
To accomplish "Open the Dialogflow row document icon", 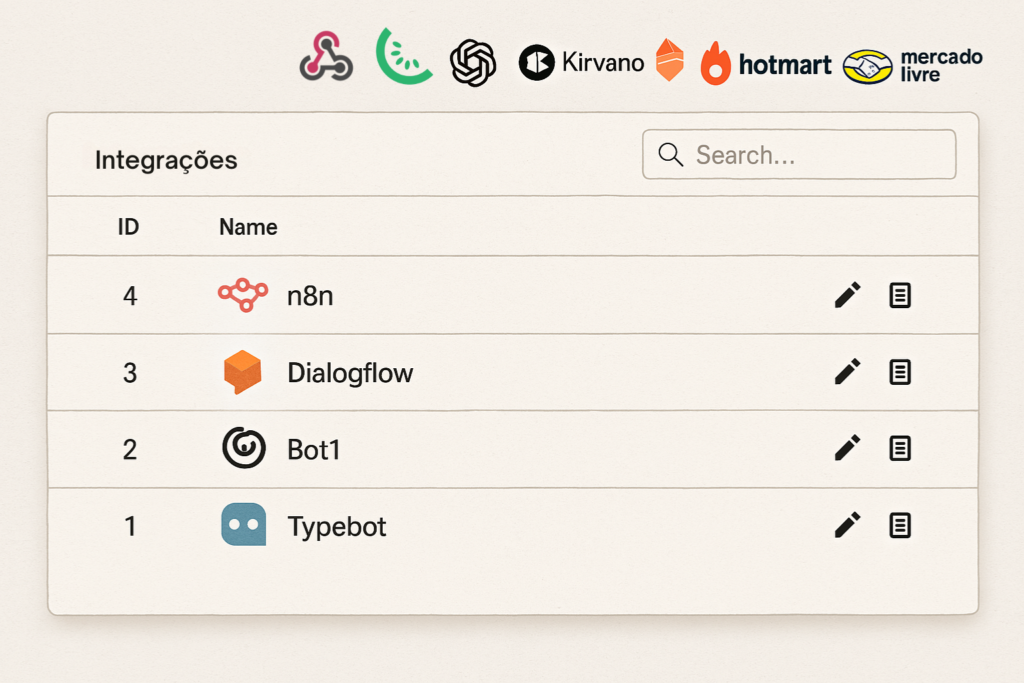I will point(900,372).
